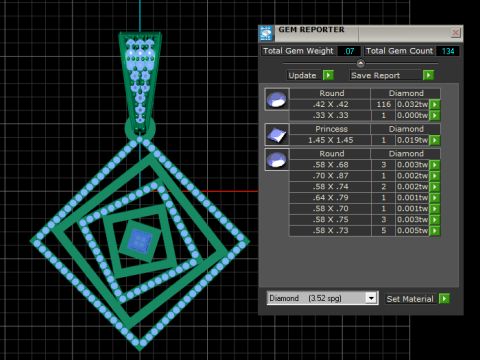Click the green arrow for the .58 X .70 row
Viewport: 480px width, 360px height.
(435, 209)
